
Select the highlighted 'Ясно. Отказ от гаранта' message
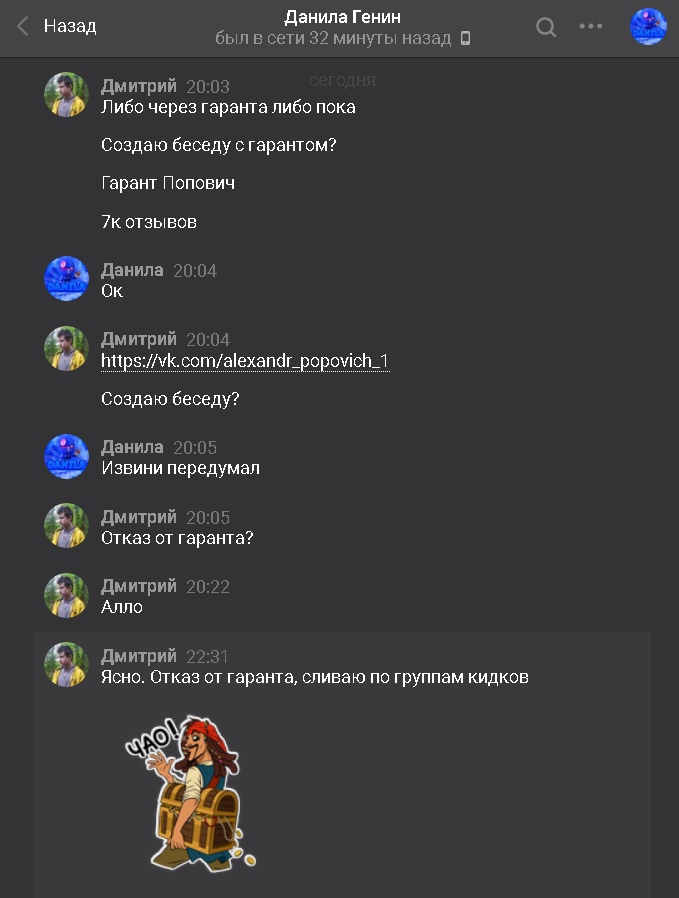[314, 677]
